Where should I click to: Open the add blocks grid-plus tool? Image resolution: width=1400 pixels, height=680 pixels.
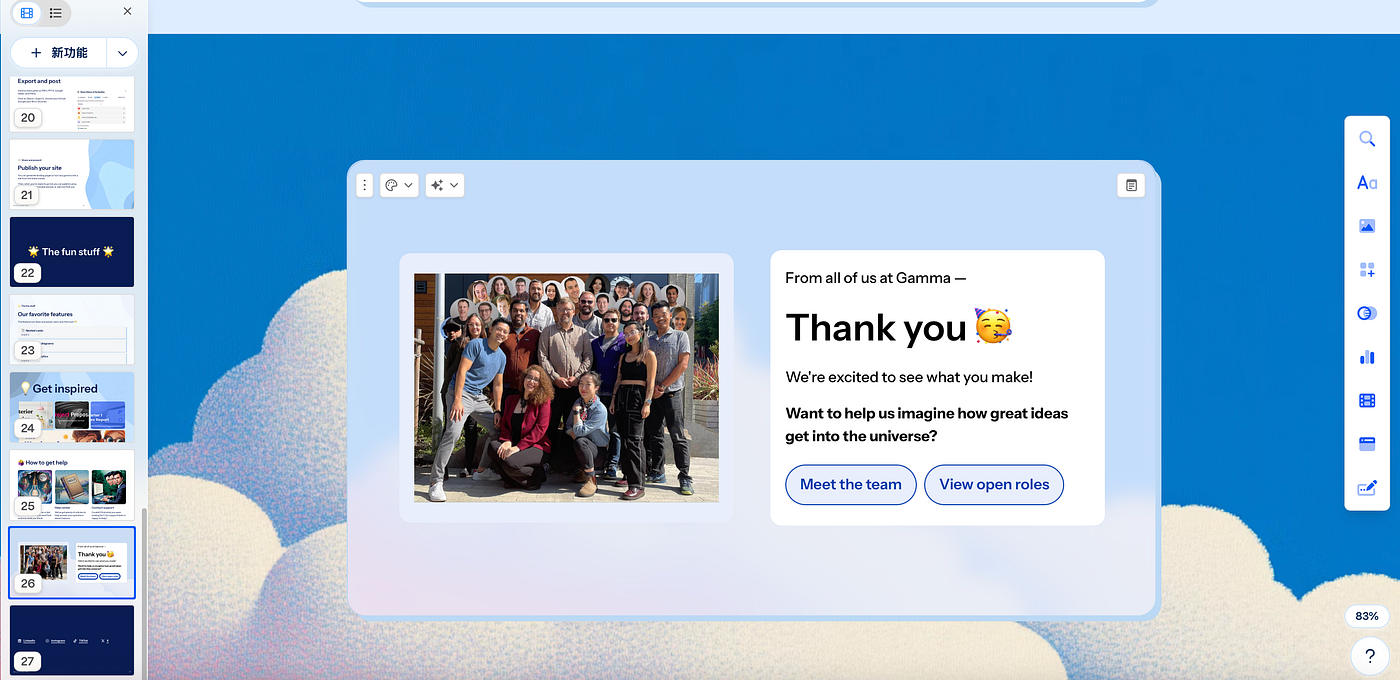tap(1367, 270)
